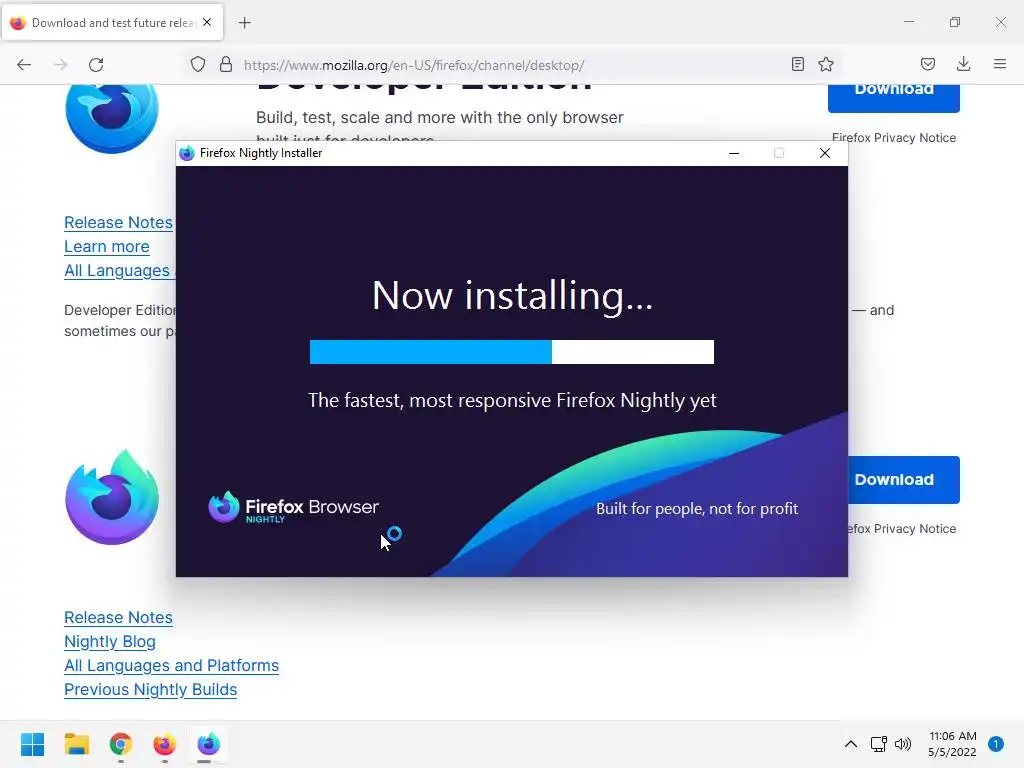Viewport: 1024px width, 768px height.
Task: Click the URL address bar field
Action: click(511, 65)
